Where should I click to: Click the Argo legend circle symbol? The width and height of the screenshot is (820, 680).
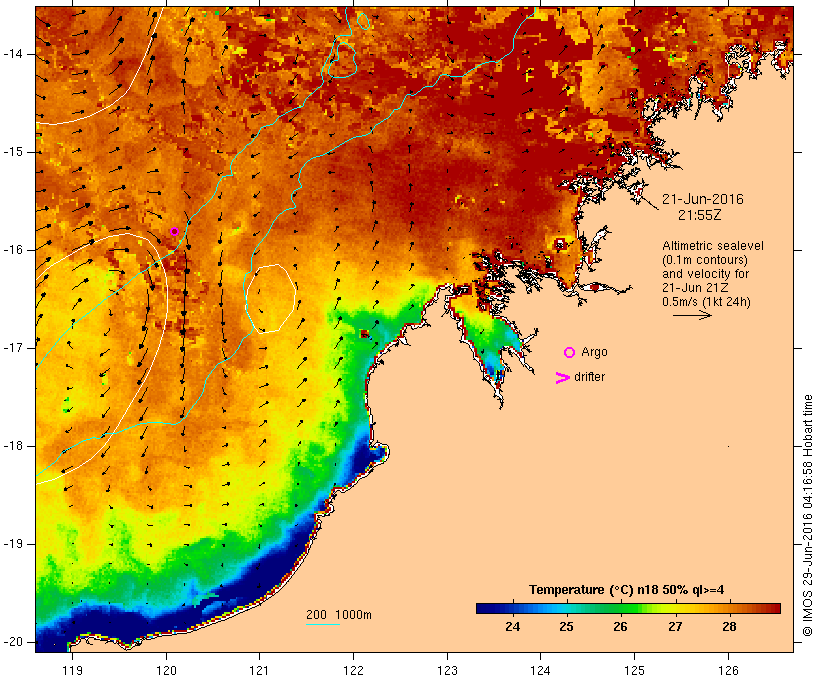570,353
